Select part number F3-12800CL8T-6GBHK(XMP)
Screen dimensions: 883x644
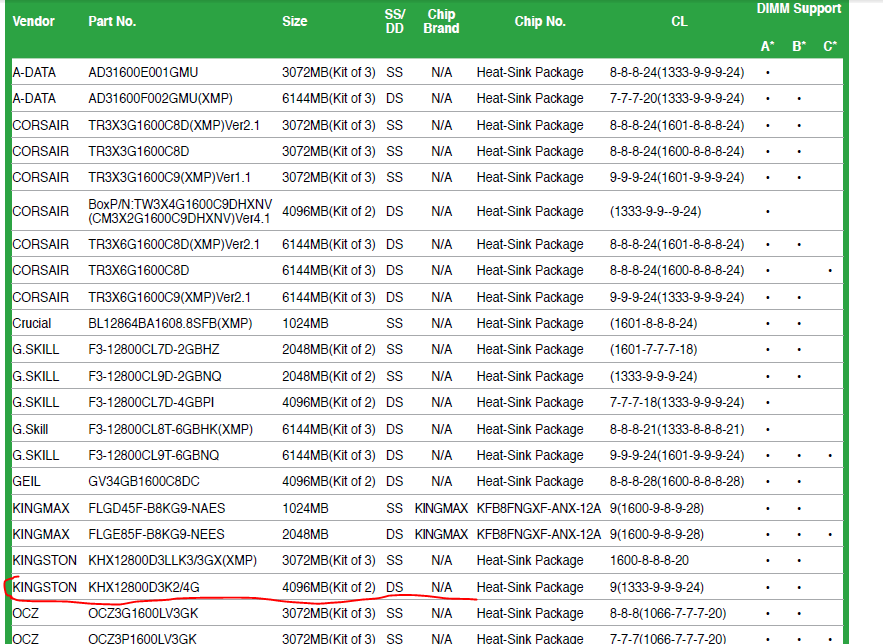(171, 430)
